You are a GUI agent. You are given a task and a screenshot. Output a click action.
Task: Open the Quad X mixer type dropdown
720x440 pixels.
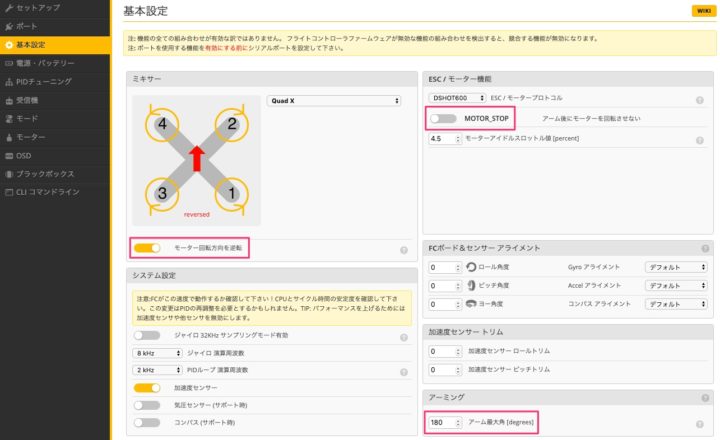tap(333, 100)
